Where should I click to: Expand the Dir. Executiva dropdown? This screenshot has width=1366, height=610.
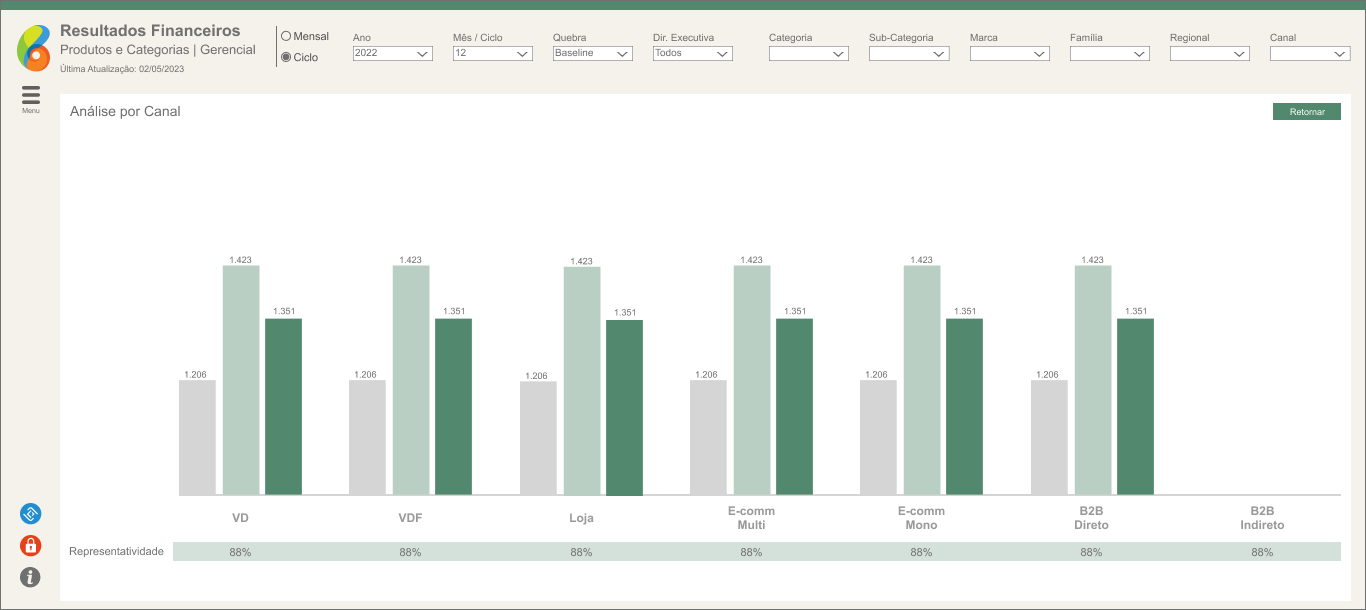click(692, 54)
